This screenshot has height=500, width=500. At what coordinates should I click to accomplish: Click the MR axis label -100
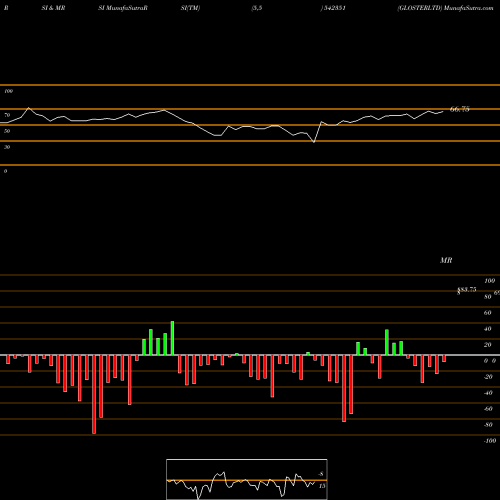coord(490,441)
